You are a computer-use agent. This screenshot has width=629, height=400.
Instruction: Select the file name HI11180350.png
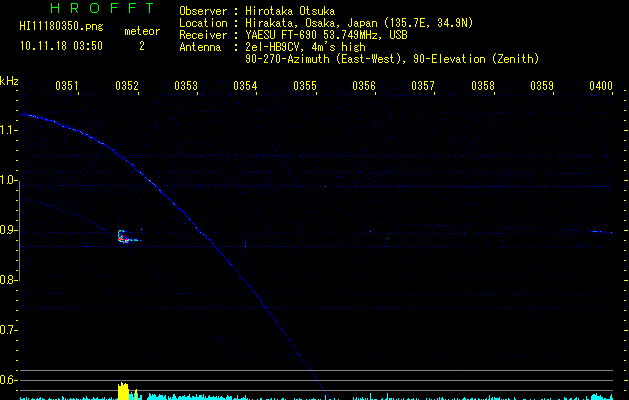pos(61,26)
